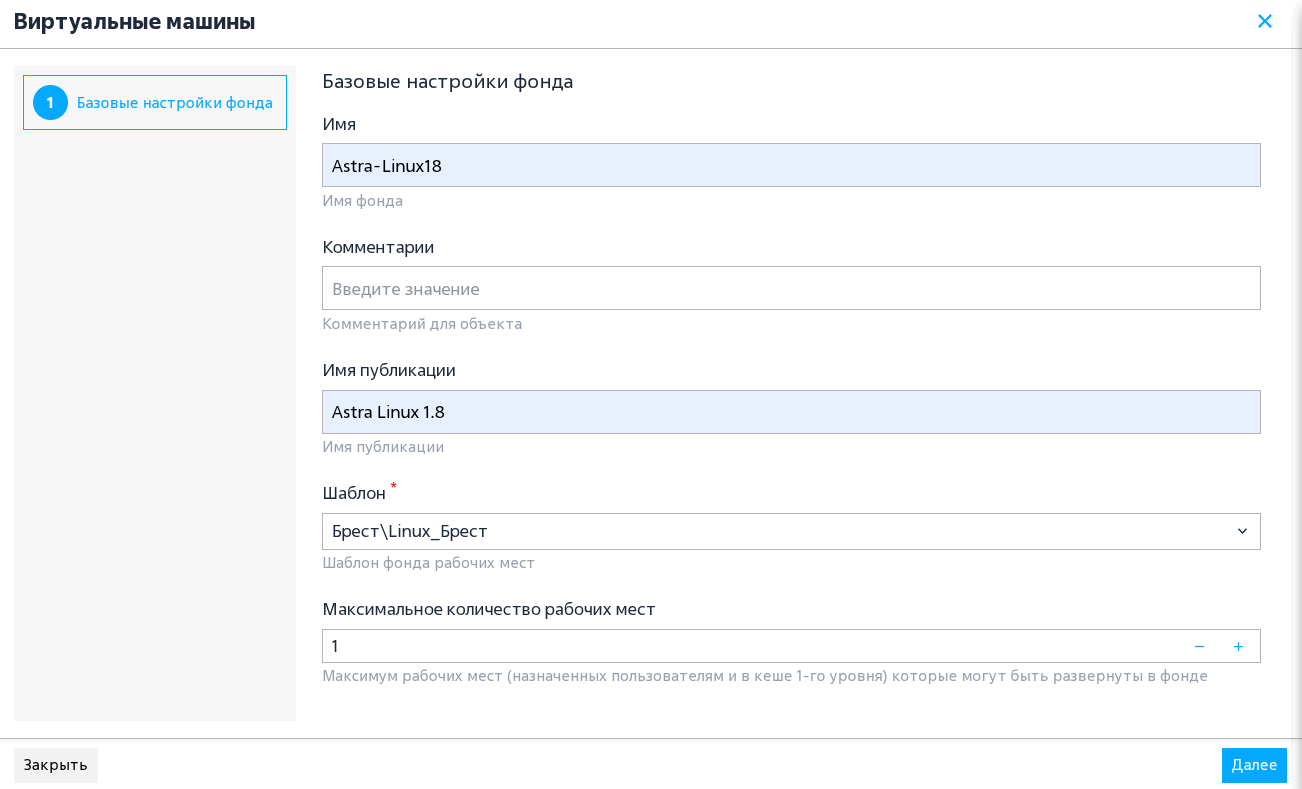Click the Виртуальные машины title text
The width and height of the screenshot is (1302, 789).
coord(135,21)
